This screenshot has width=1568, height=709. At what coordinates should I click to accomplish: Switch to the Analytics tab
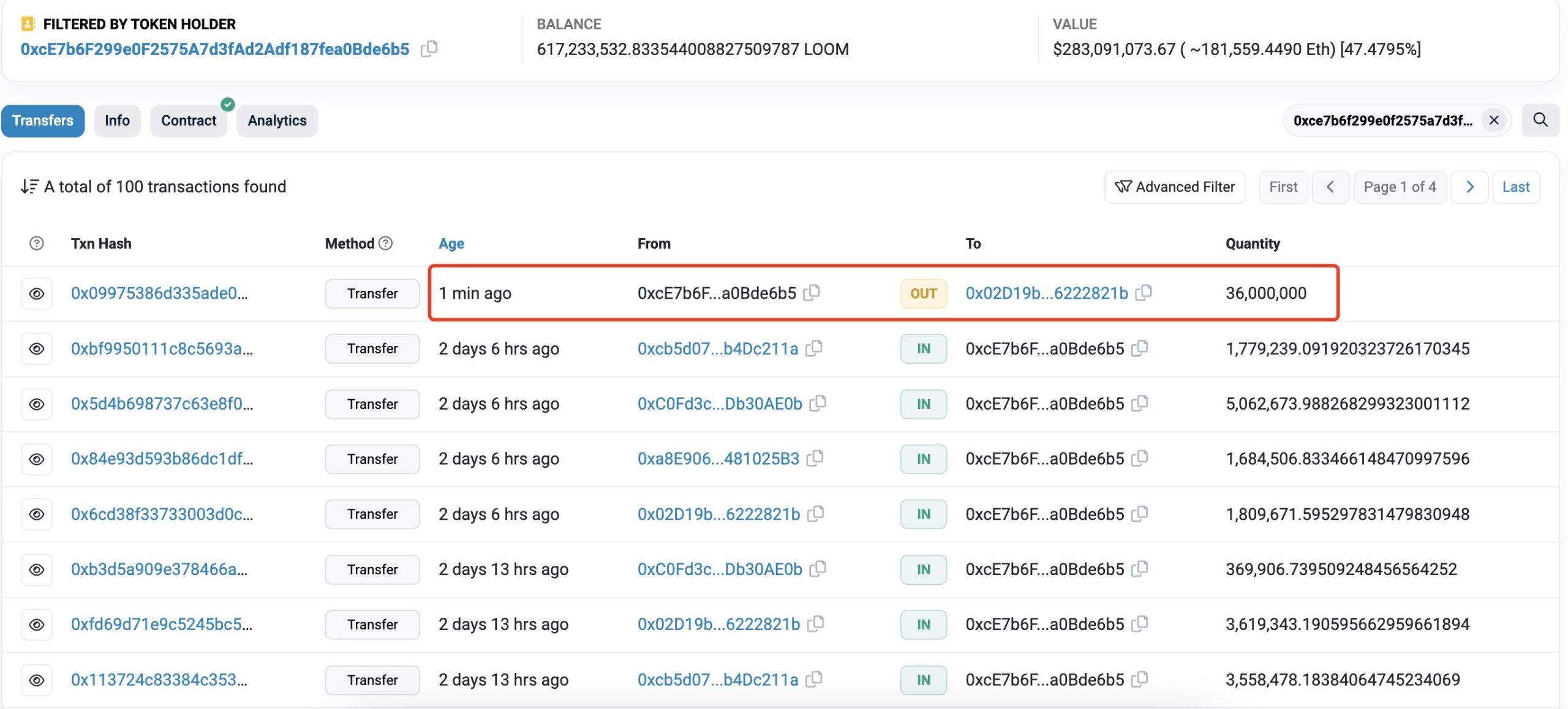[x=277, y=121]
